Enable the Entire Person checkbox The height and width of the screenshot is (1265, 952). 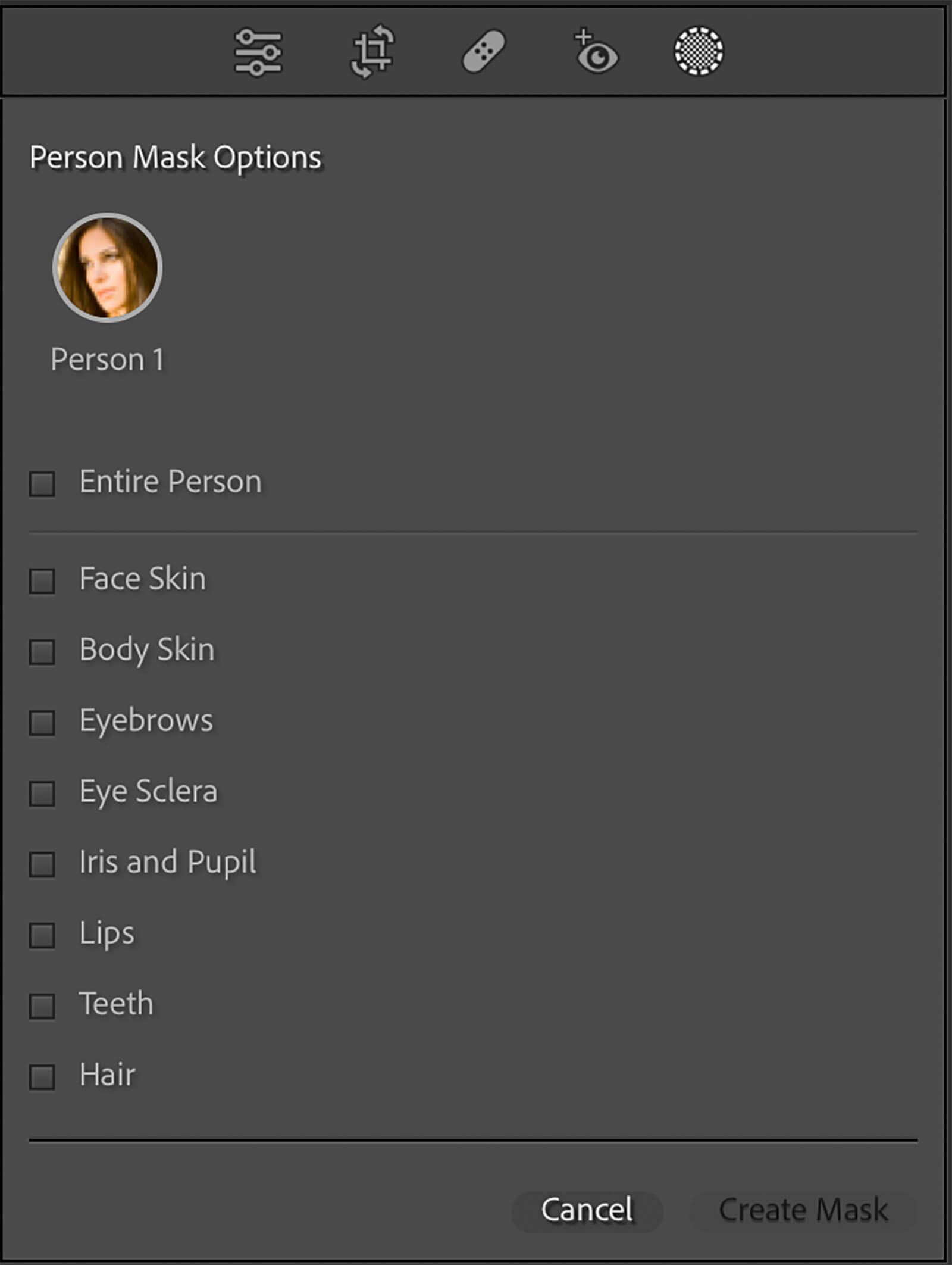(x=42, y=484)
